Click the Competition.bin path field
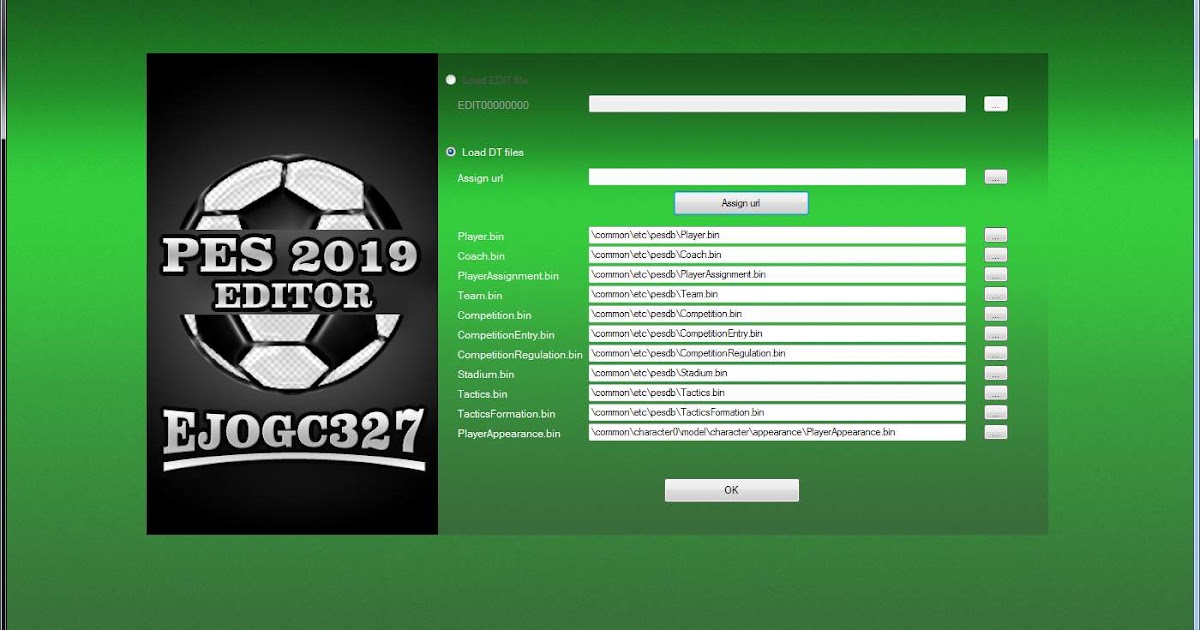Screen dimensions: 1200x630 pyautogui.click(x=777, y=314)
